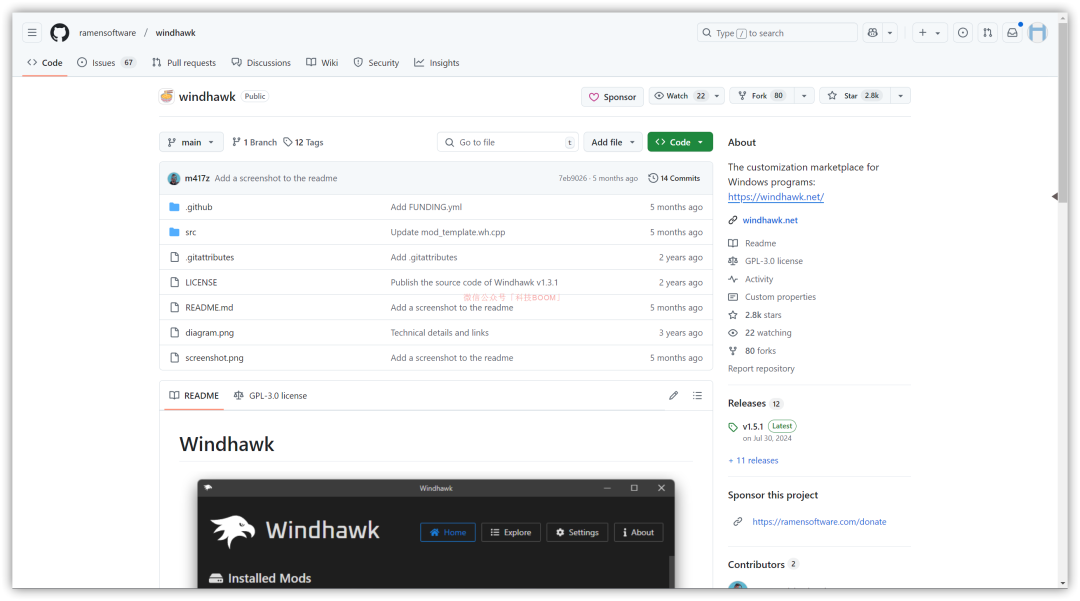Switch to the Pull requests tab
Viewport: 1080px width, 601px height.
pos(184,63)
